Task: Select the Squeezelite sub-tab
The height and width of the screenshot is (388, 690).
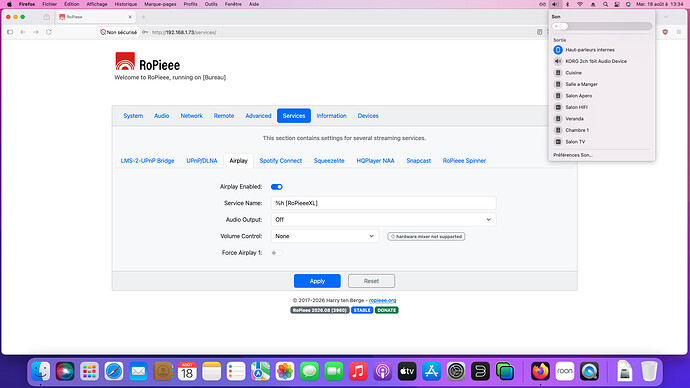Action: click(329, 161)
